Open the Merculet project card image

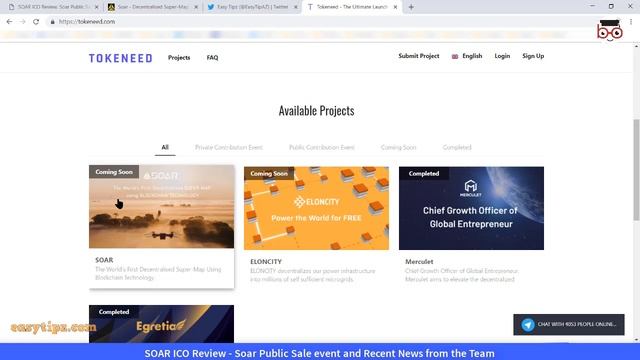(x=471, y=208)
